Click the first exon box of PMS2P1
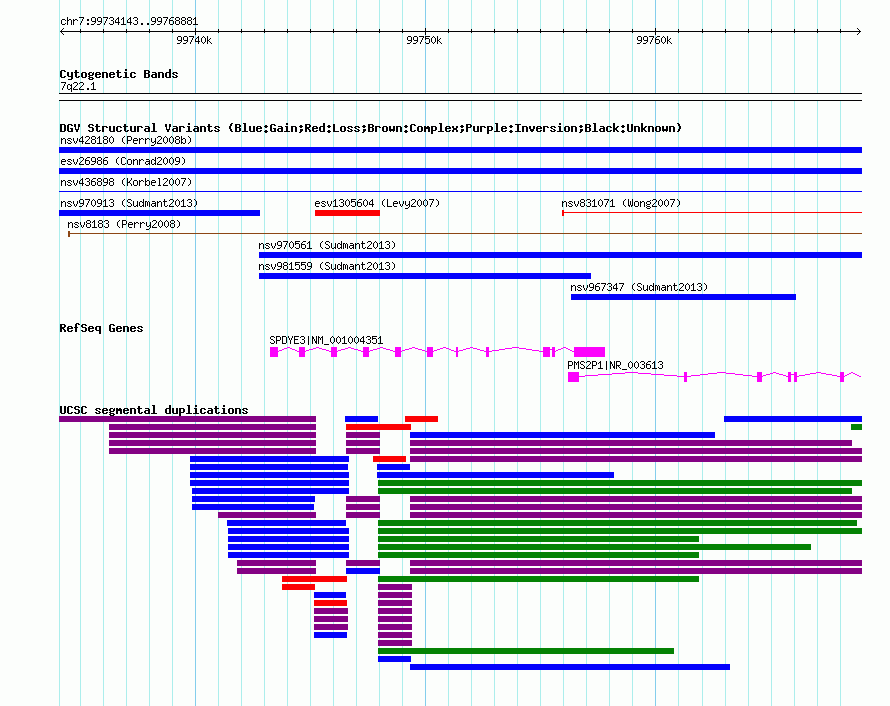890x706 pixels. pyautogui.click(x=573, y=377)
